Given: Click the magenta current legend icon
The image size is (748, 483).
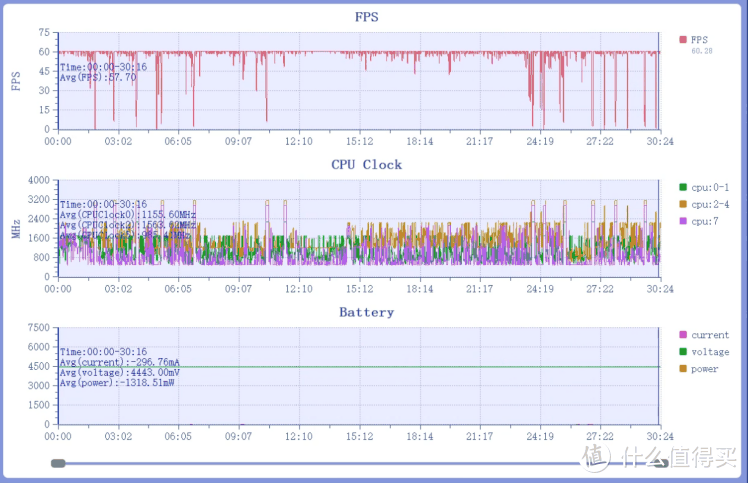Looking at the screenshot, I should point(683,335).
